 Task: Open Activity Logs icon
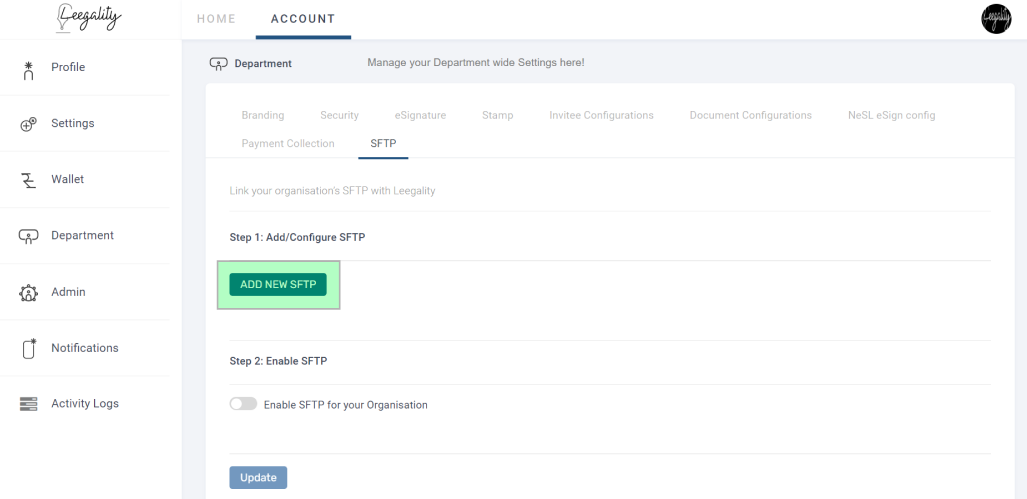[x=28, y=404]
